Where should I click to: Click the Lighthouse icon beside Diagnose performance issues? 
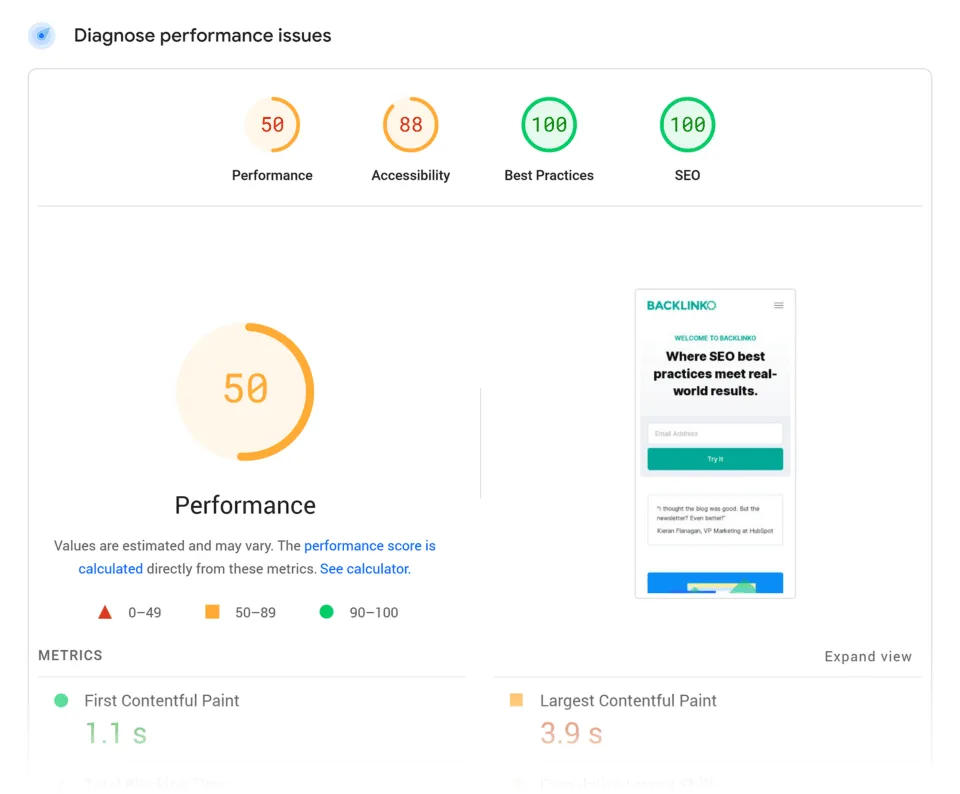click(42, 36)
